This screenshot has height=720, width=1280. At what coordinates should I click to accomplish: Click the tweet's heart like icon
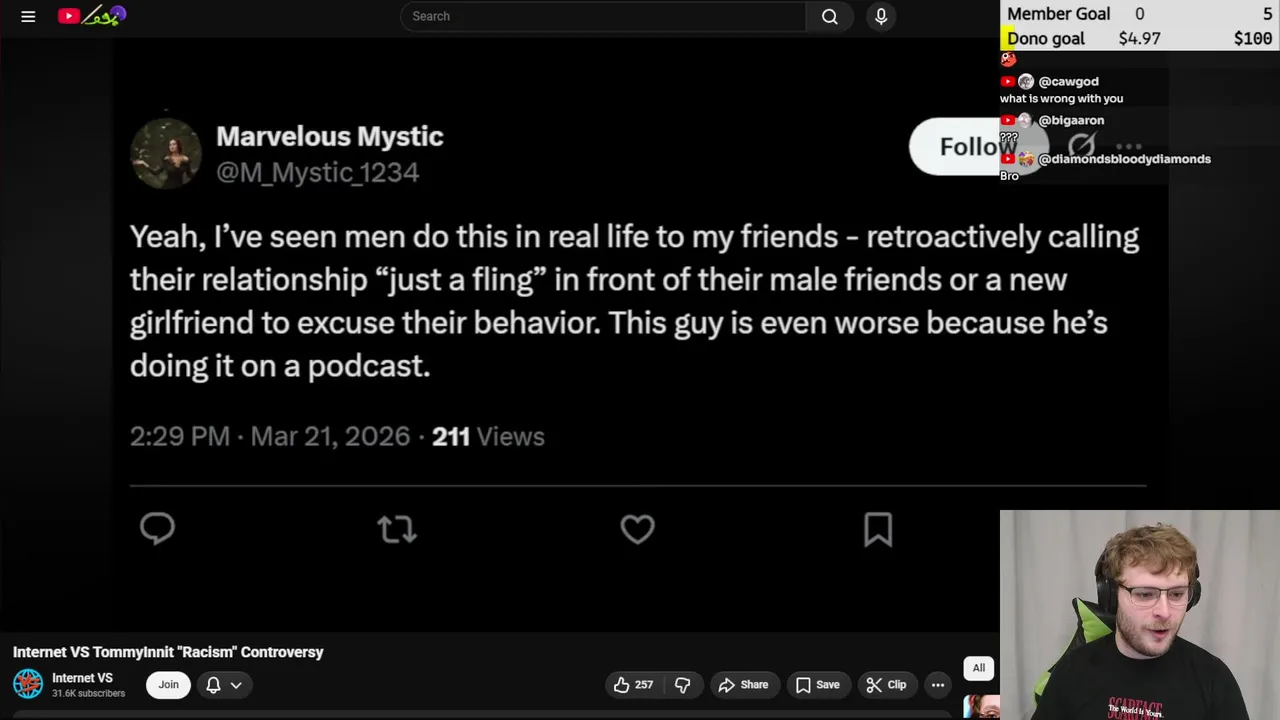pyautogui.click(x=637, y=529)
